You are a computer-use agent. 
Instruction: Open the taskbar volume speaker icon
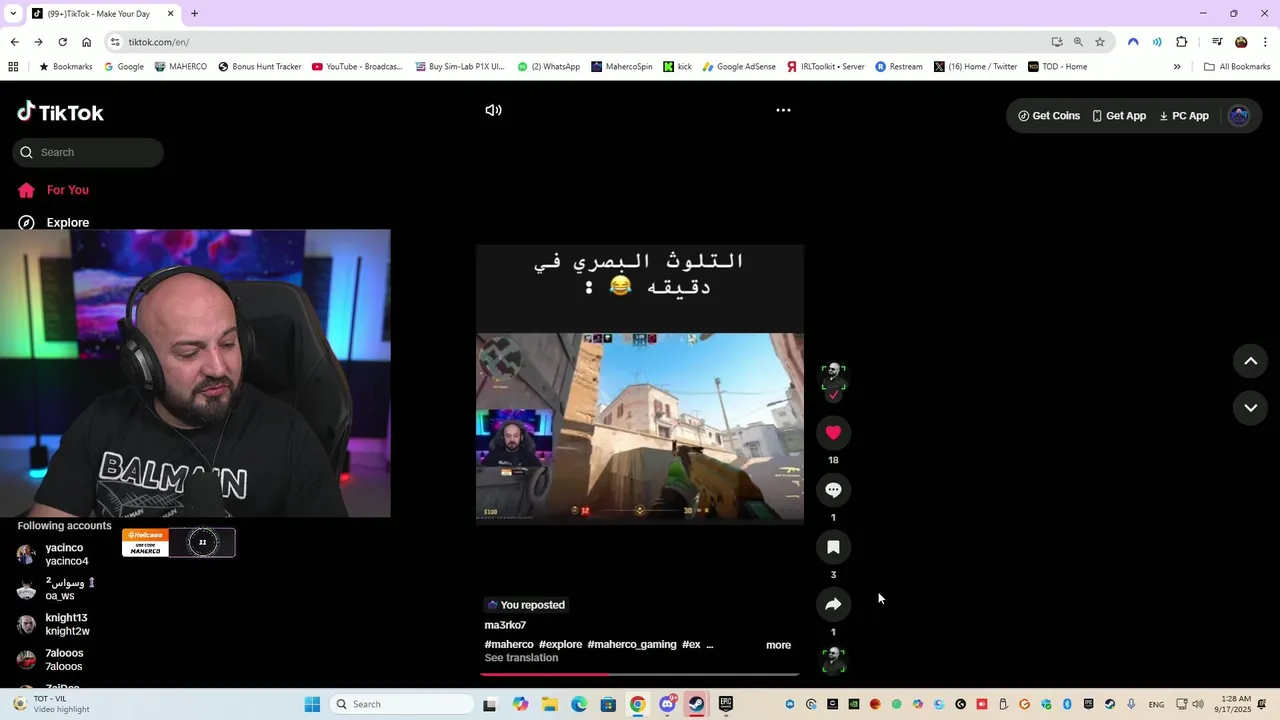(x=1197, y=704)
